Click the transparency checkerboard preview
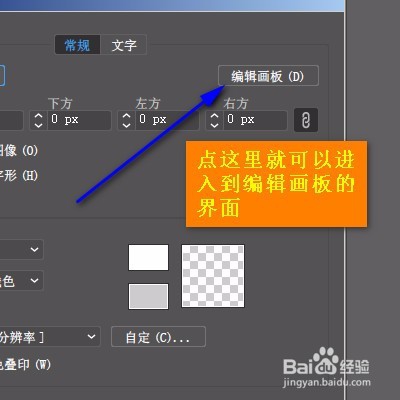This screenshot has width=400, height=400. (x=213, y=276)
